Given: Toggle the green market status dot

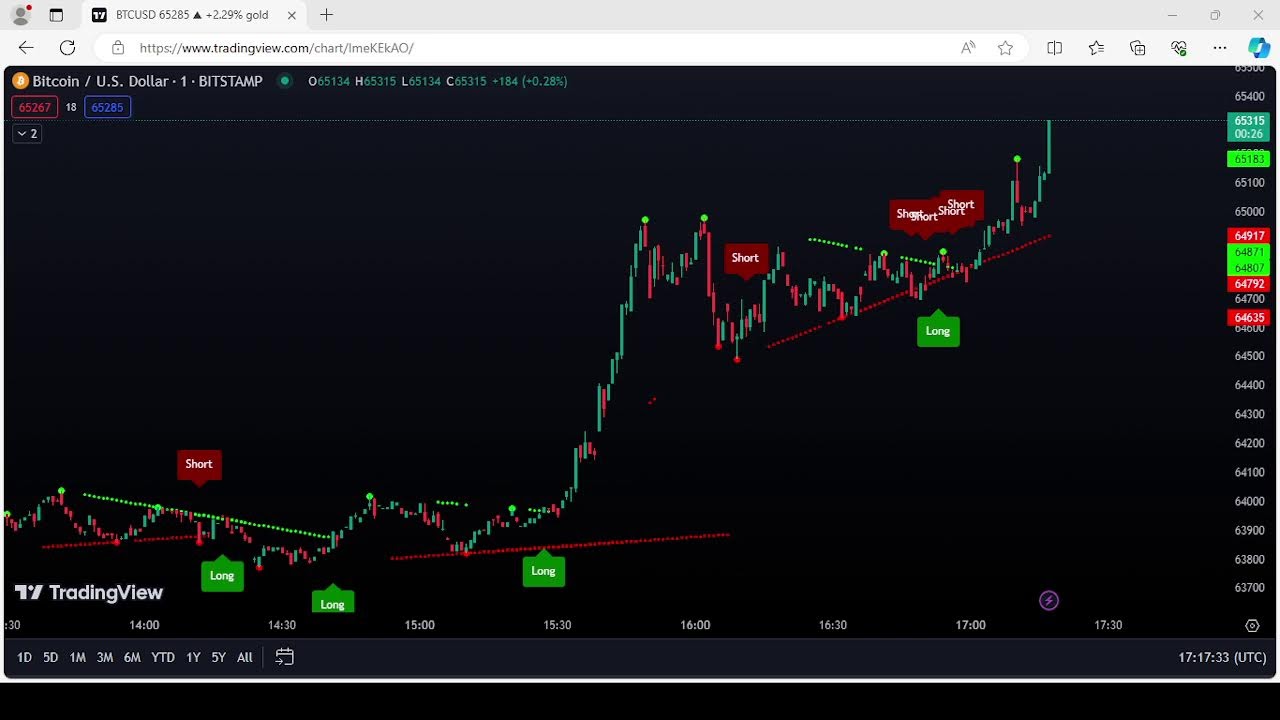Looking at the screenshot, I should 285,81.
